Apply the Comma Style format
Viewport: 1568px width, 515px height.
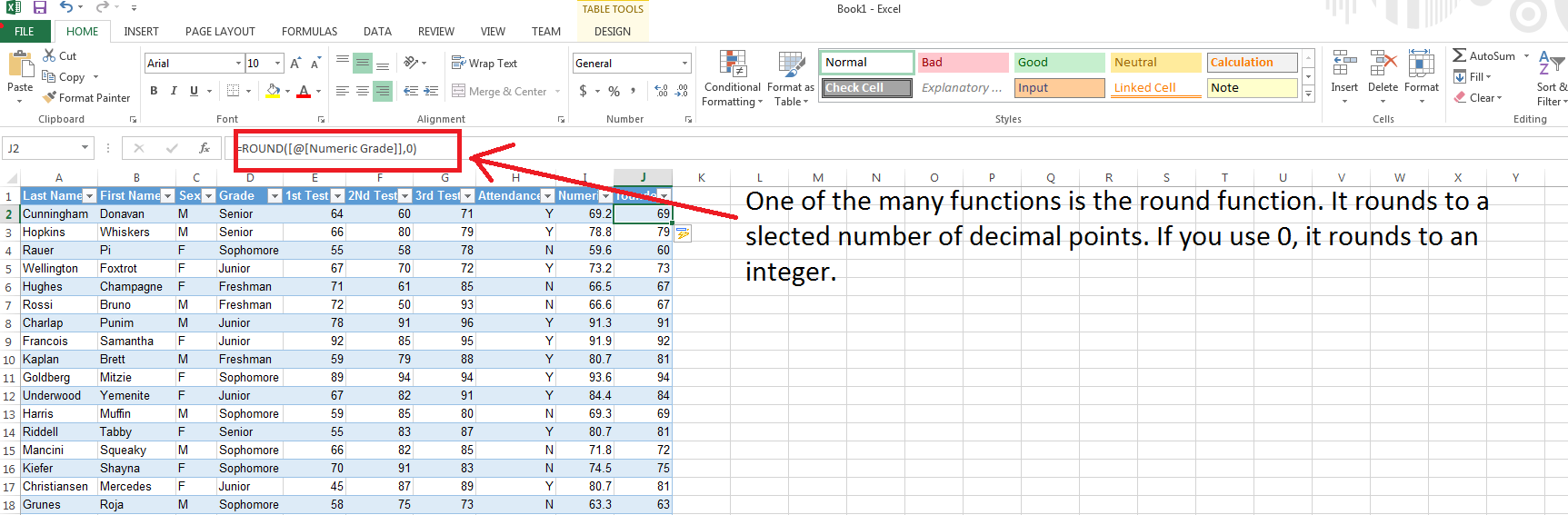[x=634, y=91]
